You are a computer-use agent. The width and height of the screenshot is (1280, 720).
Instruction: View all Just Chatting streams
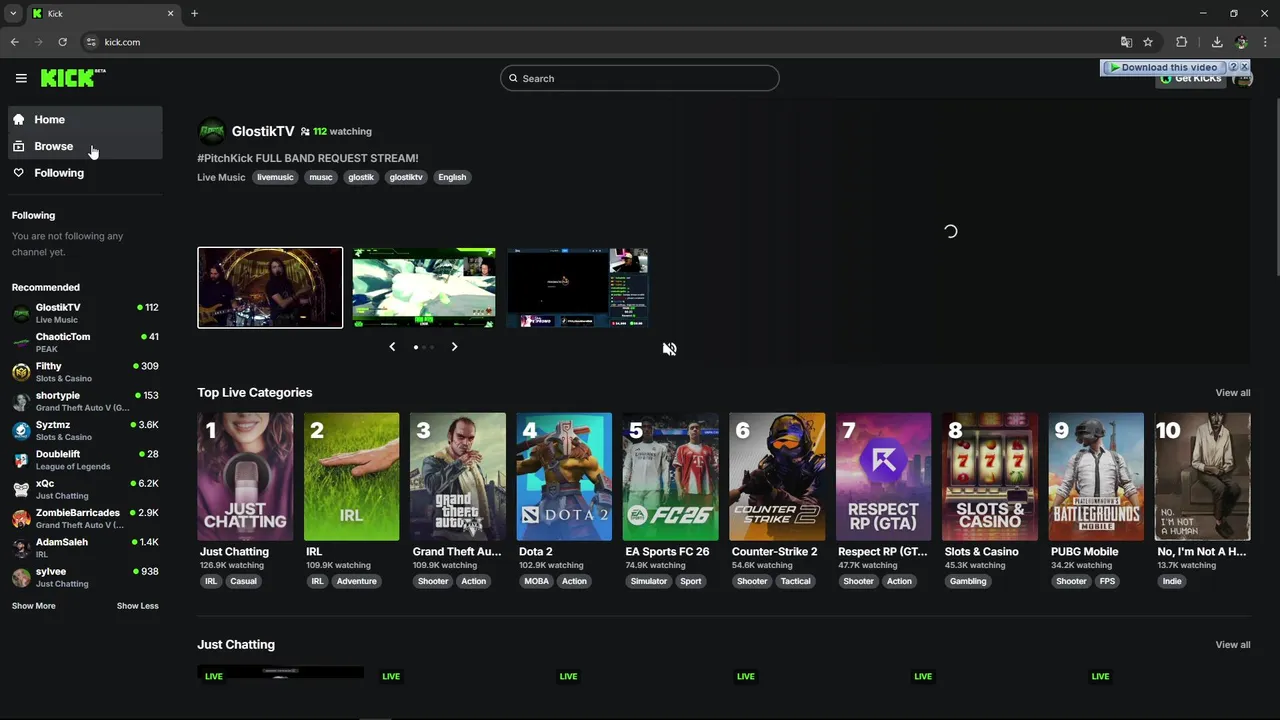pyautogui.click(x=1232, y=645)
